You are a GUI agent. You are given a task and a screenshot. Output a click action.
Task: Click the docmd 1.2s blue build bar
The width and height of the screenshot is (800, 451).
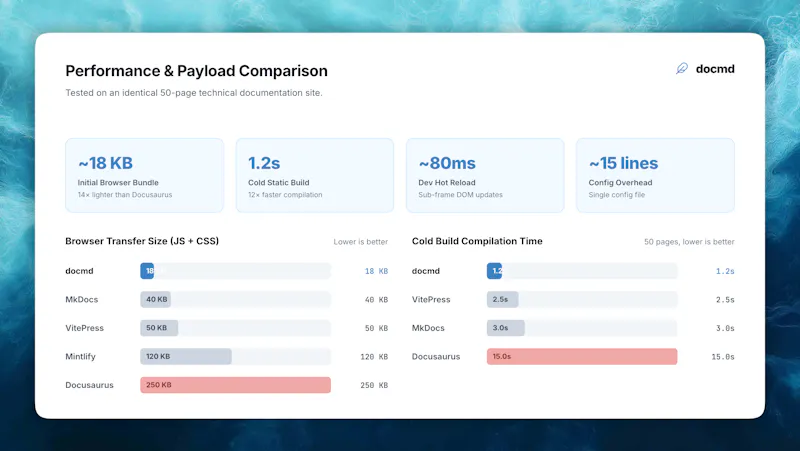point(494,271)
